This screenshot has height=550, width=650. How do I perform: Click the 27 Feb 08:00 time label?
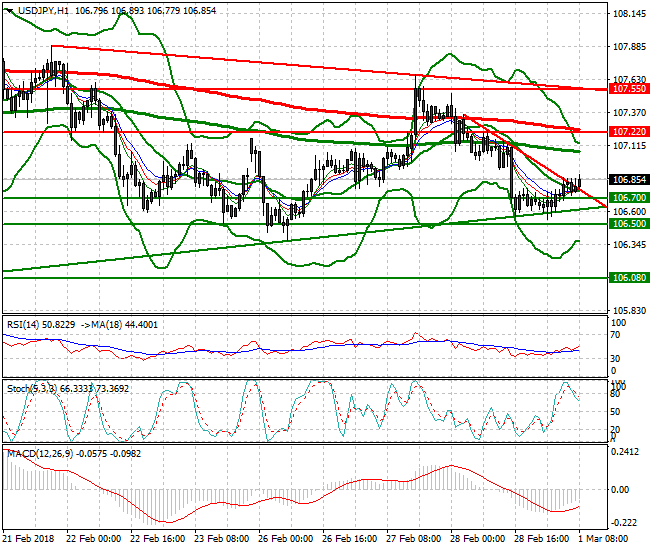pos(413,539)
